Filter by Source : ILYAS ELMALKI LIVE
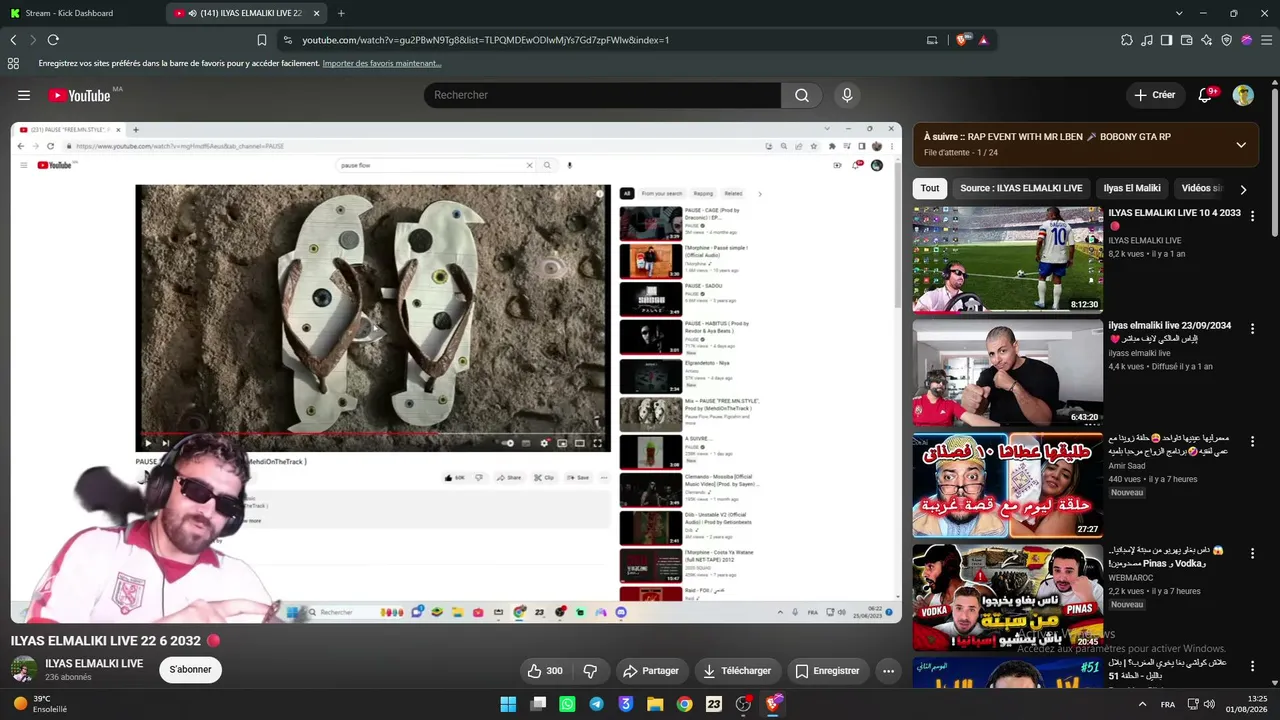1280x720 pixels. [x=1021, y=188]
